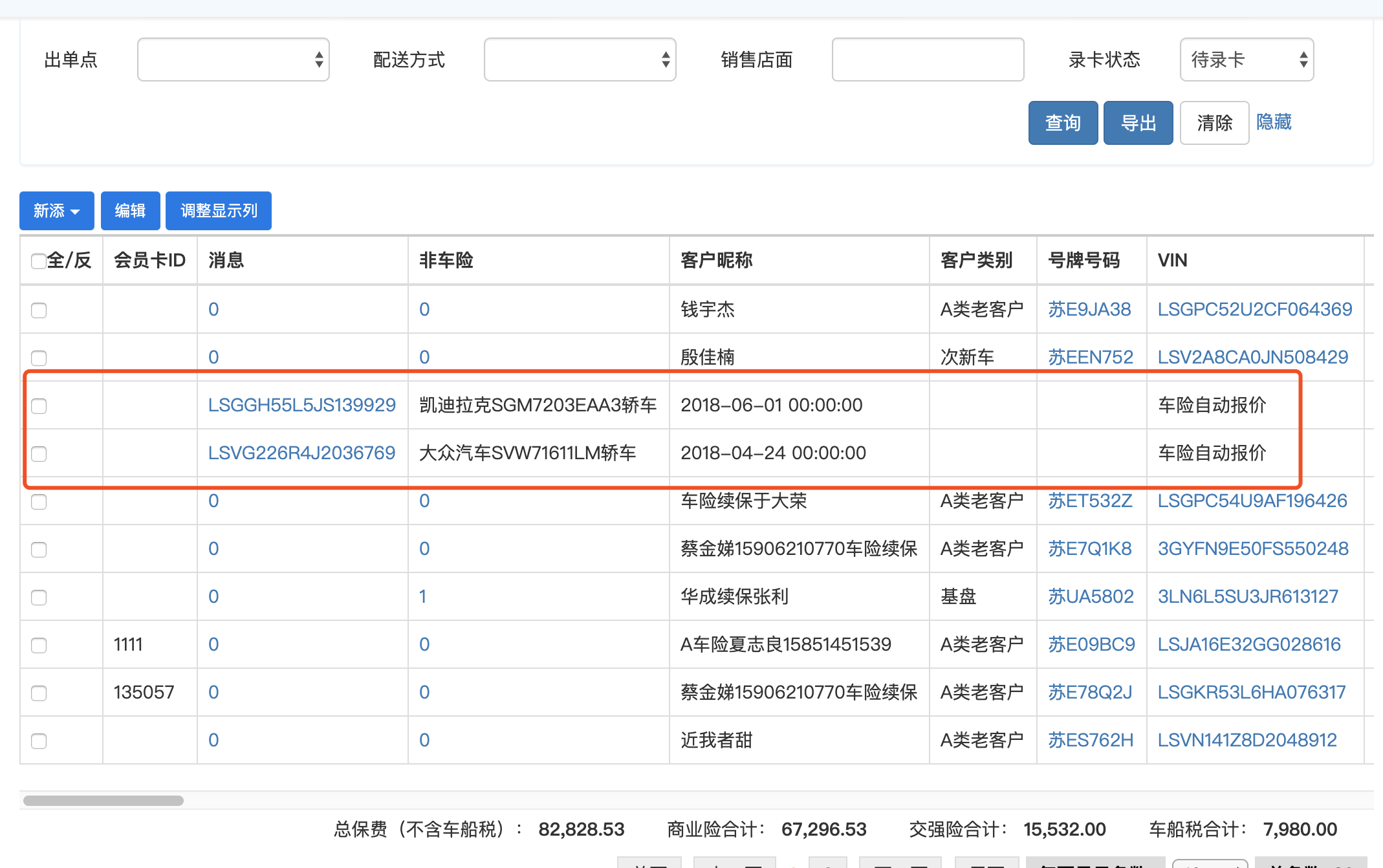Expand the 新添 dropdown button
The width and height of the screenshot is (1383, 868).
pyautogui.click(x=56, y=211)
